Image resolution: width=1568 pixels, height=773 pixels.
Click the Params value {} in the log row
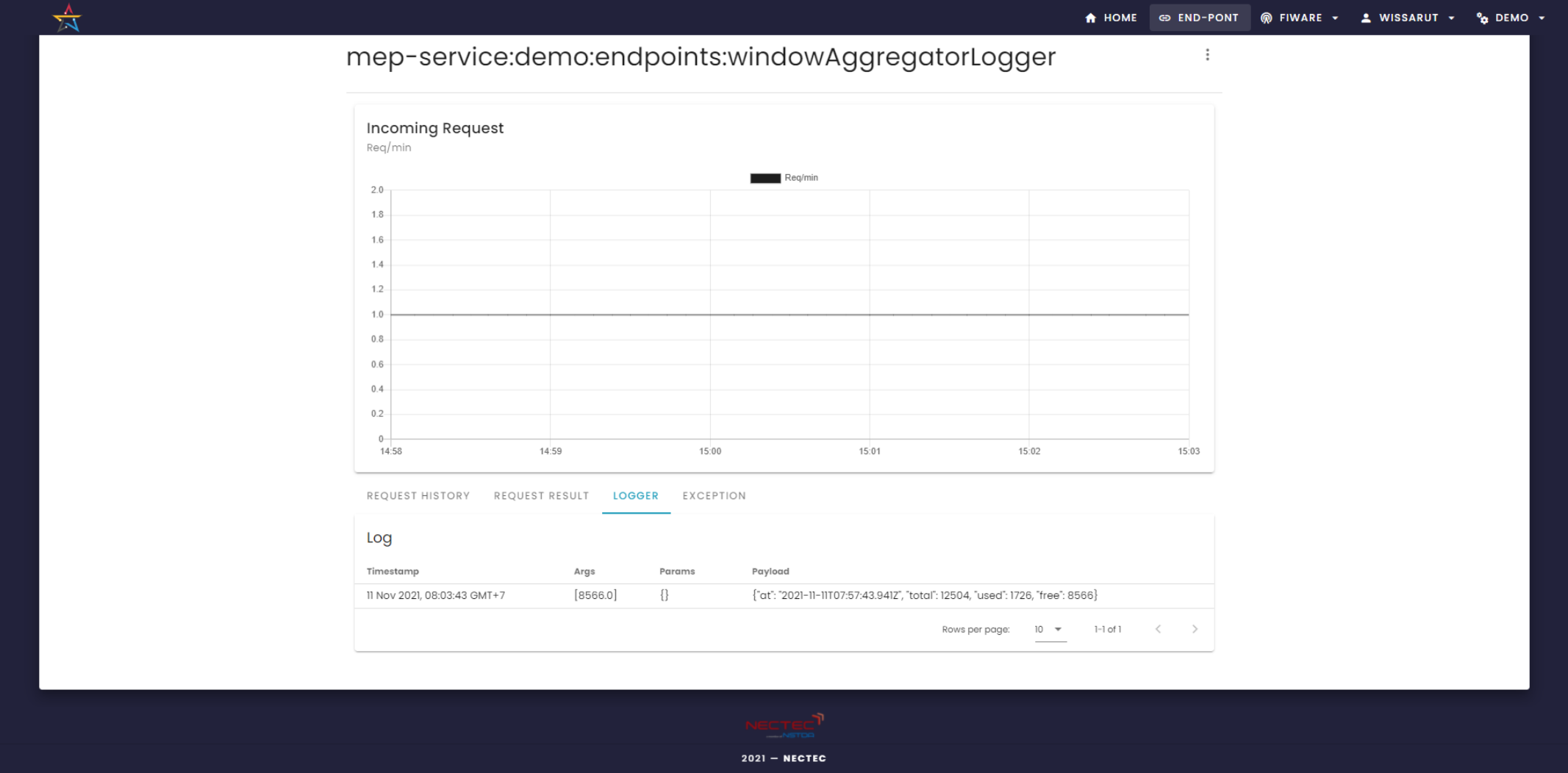coord(665,596)
